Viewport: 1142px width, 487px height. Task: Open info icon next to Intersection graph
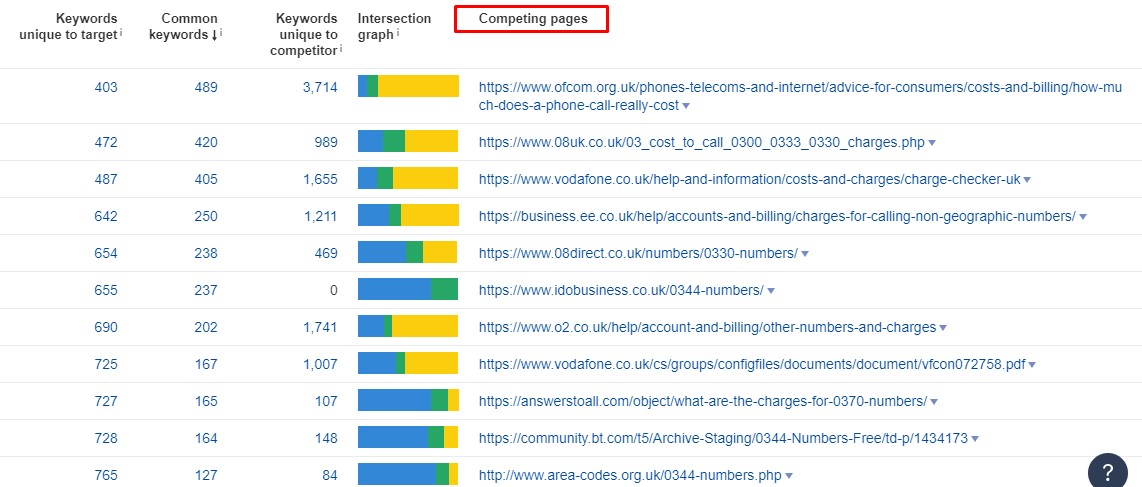[x=398, y=33]
